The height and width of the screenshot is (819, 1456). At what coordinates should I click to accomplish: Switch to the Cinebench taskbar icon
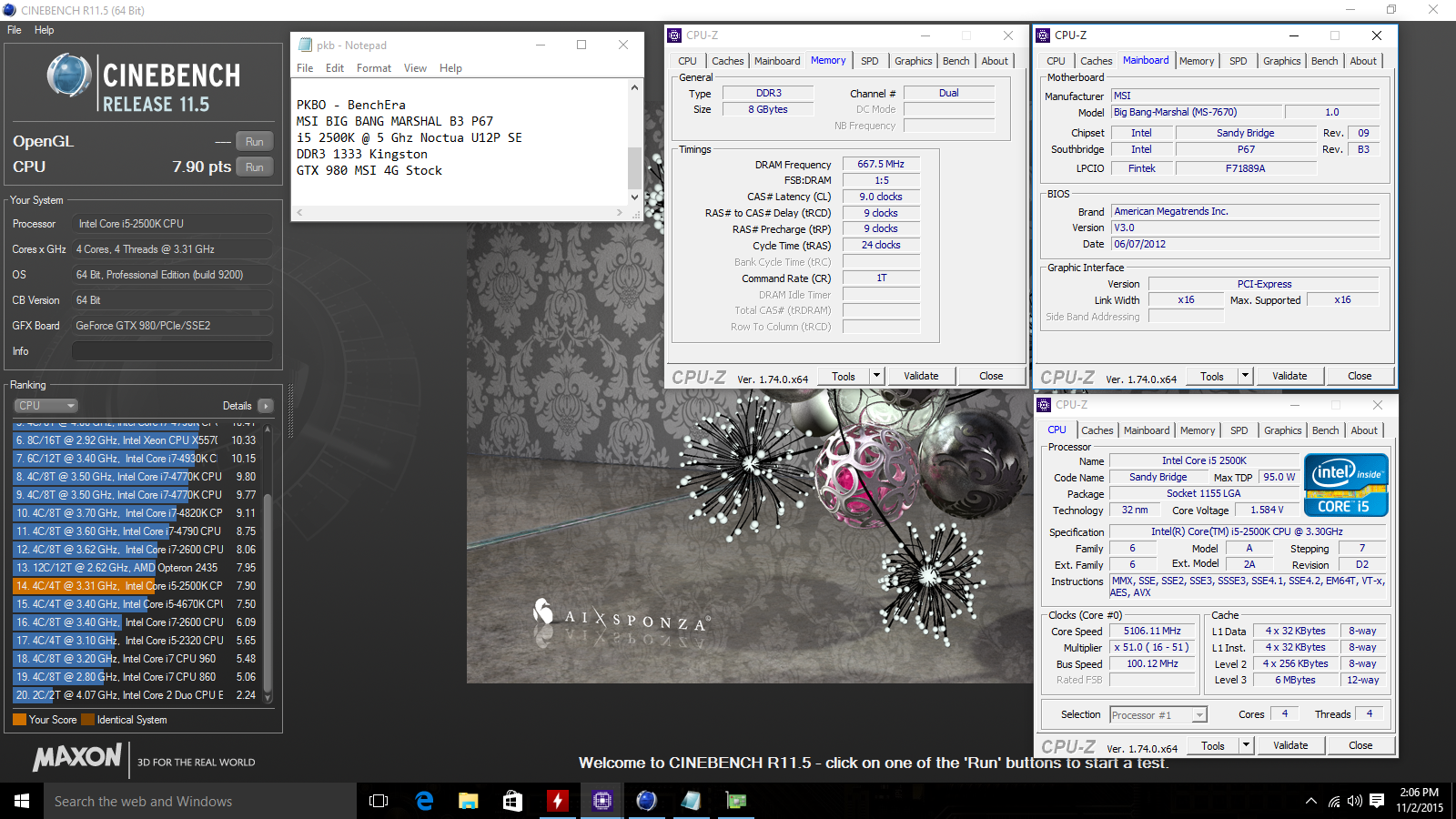(646, 801)
